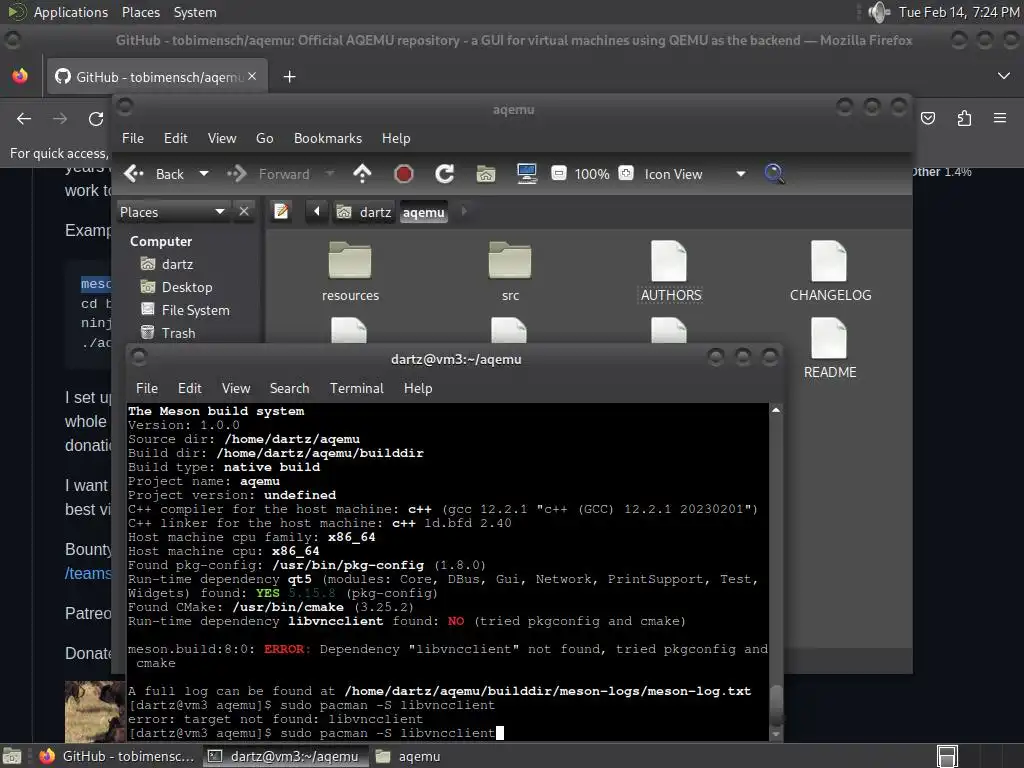1024x768 pixels.
Task: Switch to the aqemu folder taskbar button
Action: [408, 756]
